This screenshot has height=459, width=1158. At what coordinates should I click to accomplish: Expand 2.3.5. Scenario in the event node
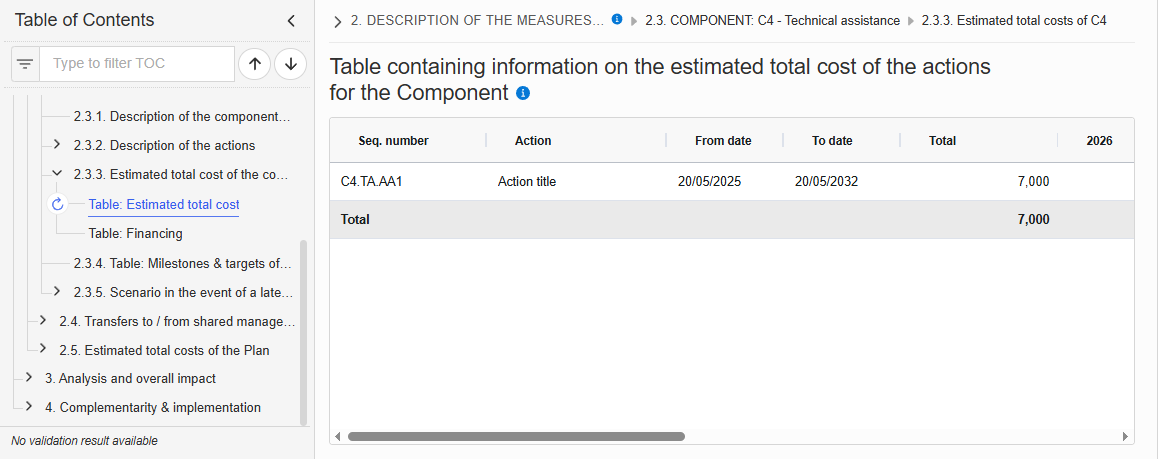(57, 291)
